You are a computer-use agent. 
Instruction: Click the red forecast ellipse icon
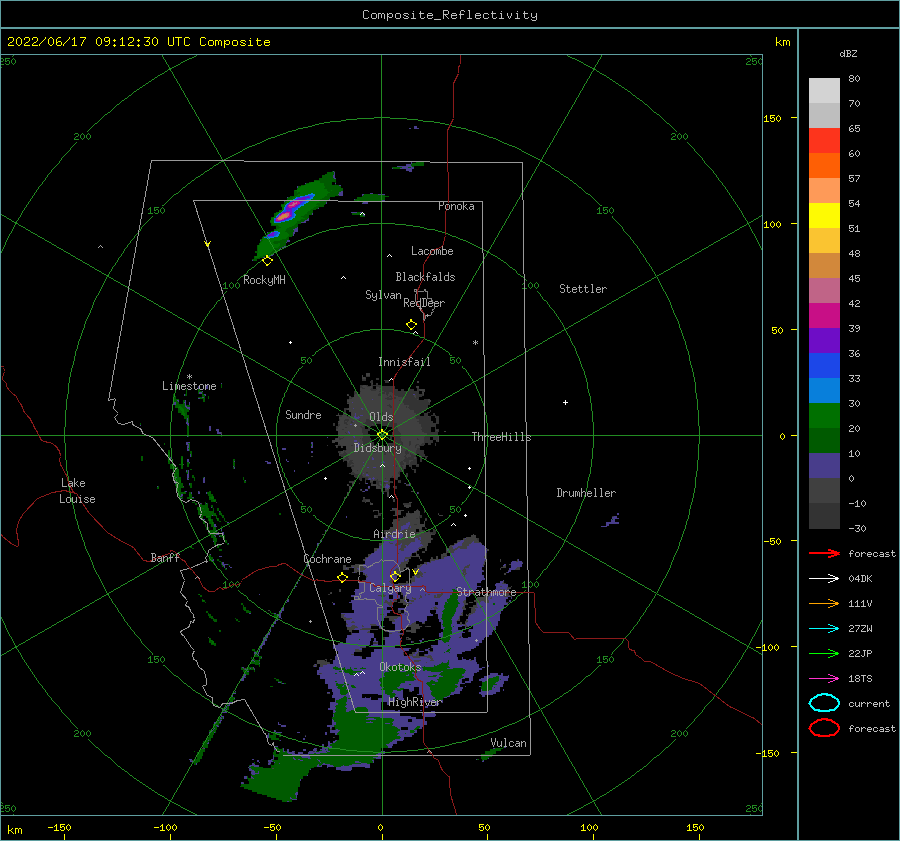(x=824, y=728)
